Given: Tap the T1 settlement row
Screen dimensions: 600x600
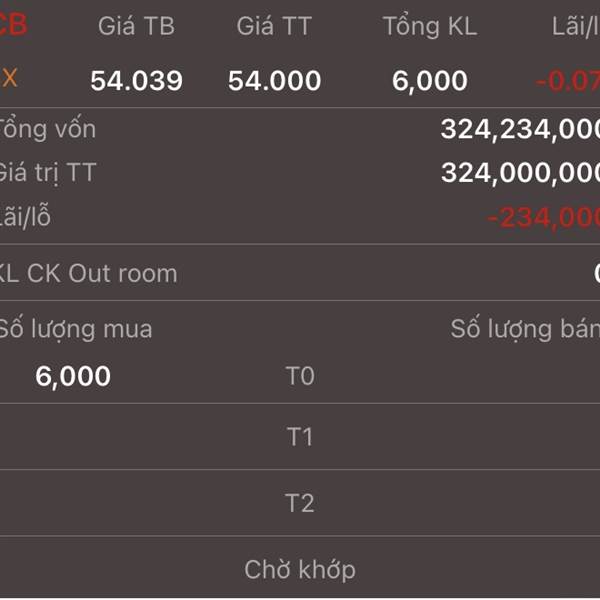Looking at the screenshot, I should pos(300,437).
